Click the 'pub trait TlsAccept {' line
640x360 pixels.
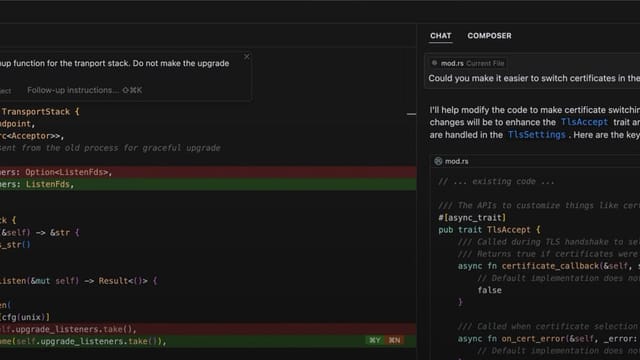(x=489, y=230)
